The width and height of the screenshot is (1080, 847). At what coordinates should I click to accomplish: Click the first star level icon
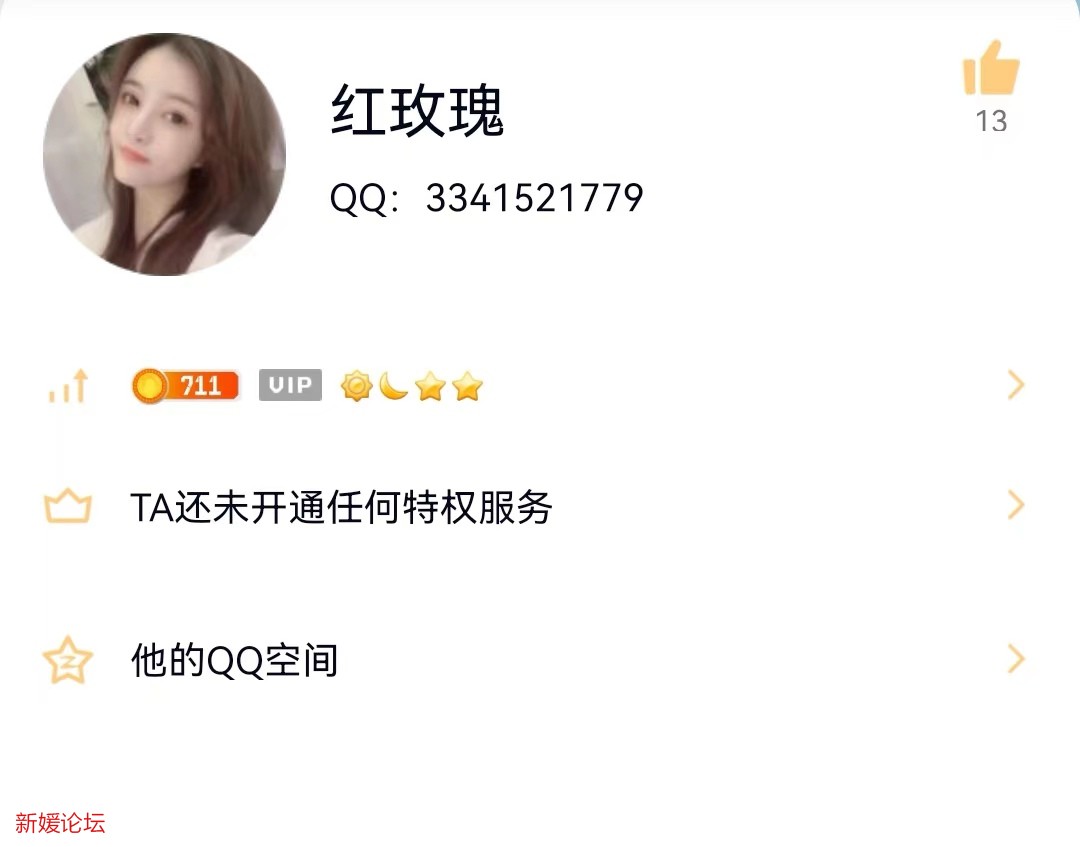click(x=430, y=386)
